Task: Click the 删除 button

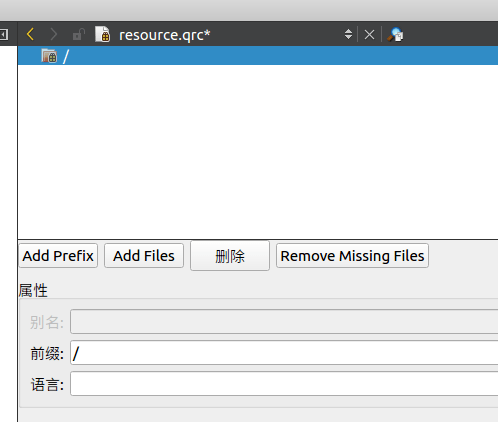Action: pyautogui.click(x=230, y=256)
